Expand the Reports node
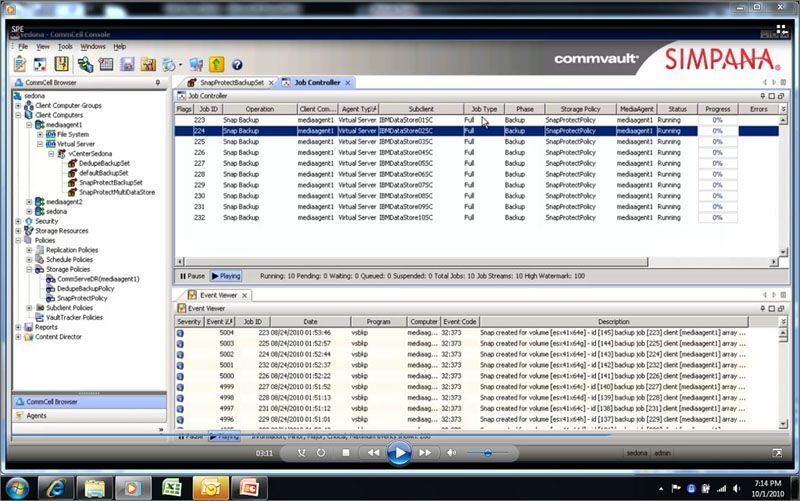Viewport: 800px width, 501px height. point(18,328)
